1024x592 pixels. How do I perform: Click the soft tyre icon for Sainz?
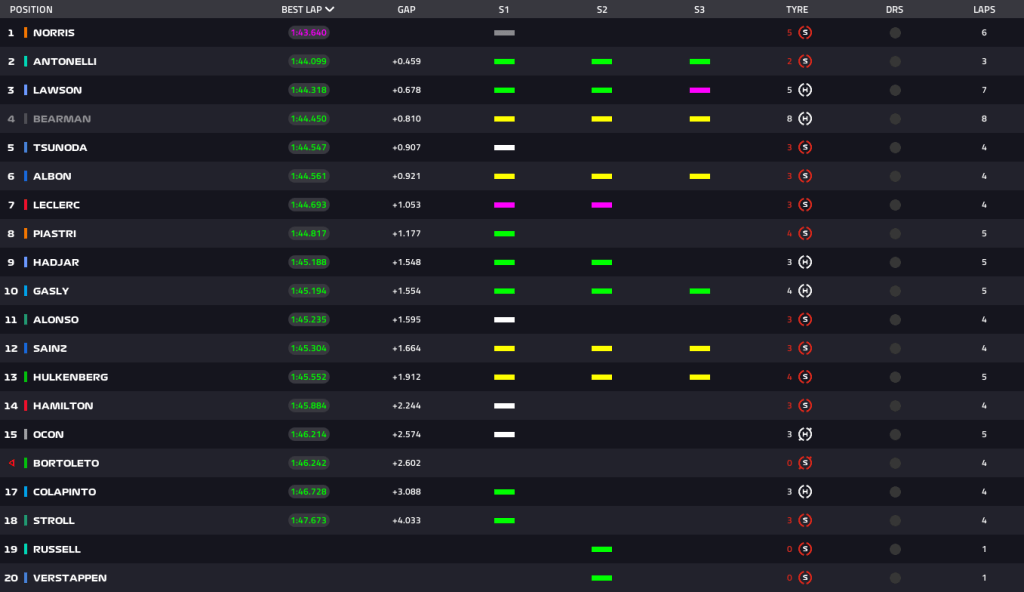[x=805, y=348]
